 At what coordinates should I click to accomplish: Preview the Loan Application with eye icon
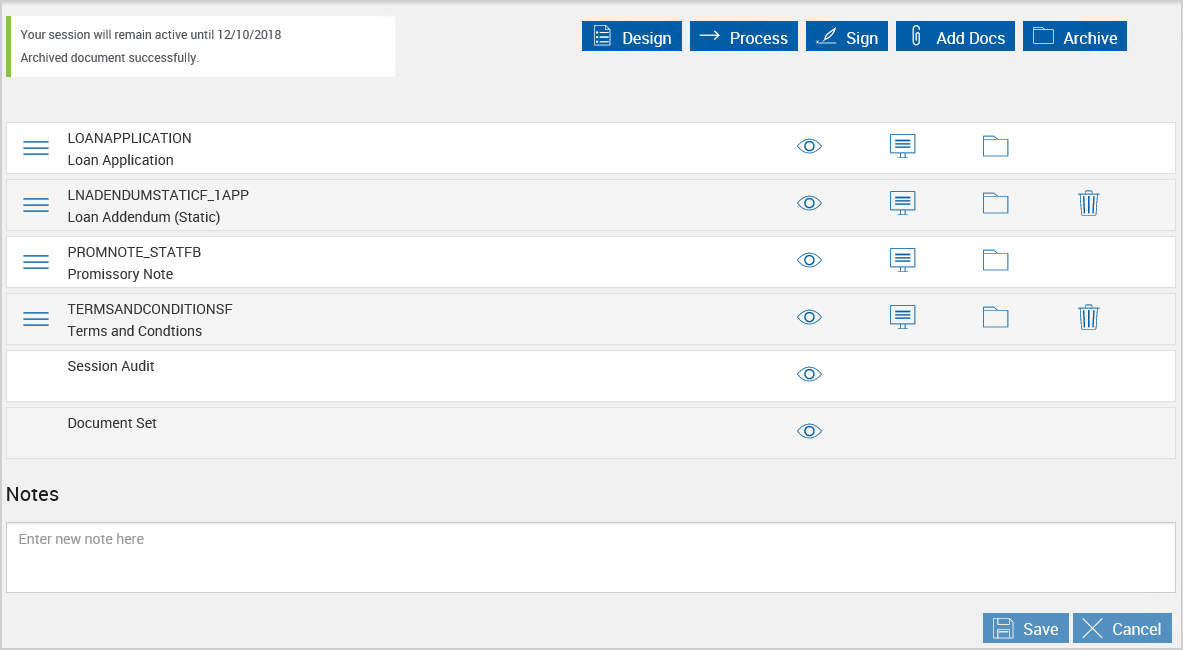[x=809, y=146]
